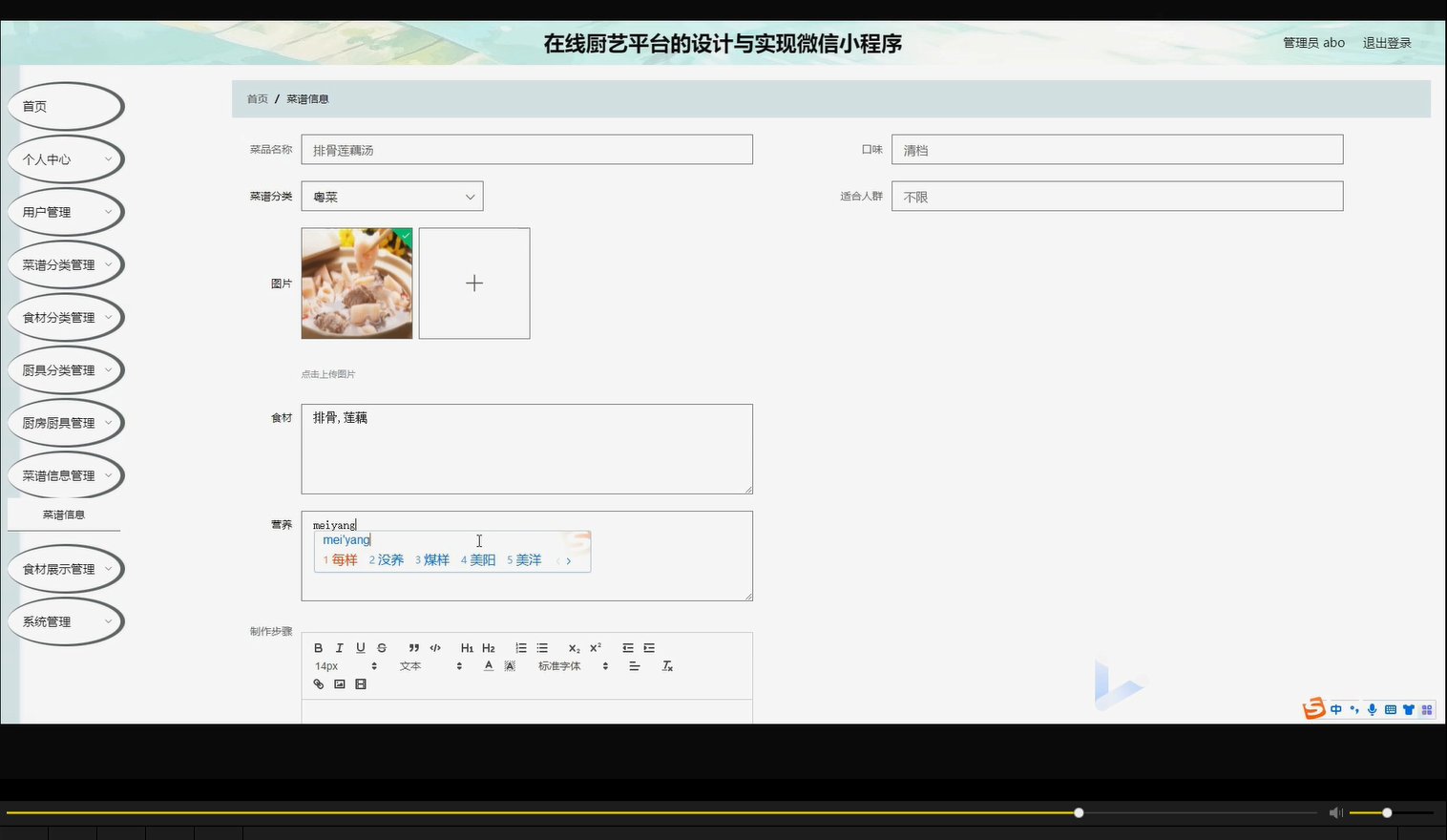The height and width of the screenshot is (840, 1447).
Task: Open the Sogou skin settings shirt icon
Action: click(x=1409, y=709)
